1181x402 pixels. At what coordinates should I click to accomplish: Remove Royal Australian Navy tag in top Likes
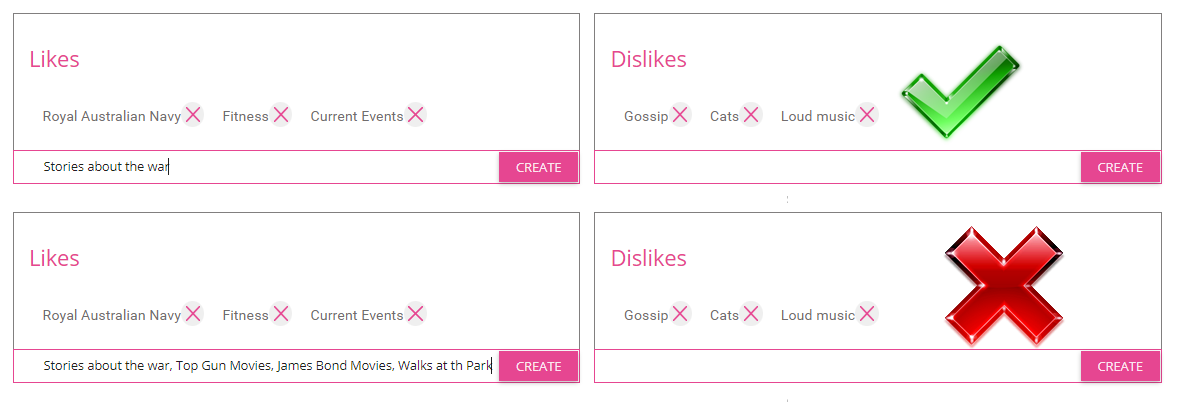193,114
